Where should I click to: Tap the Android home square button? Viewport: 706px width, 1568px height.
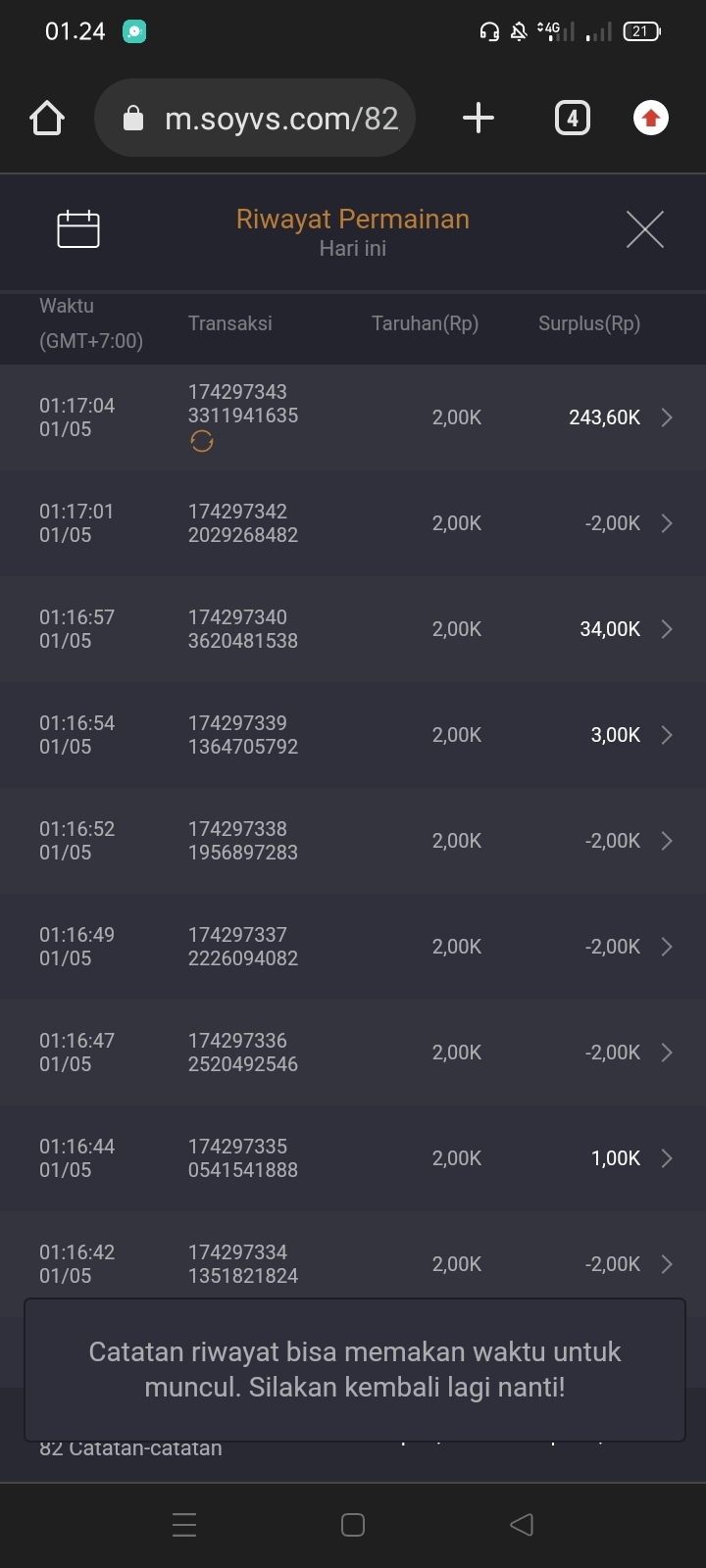pos(353,1525)
